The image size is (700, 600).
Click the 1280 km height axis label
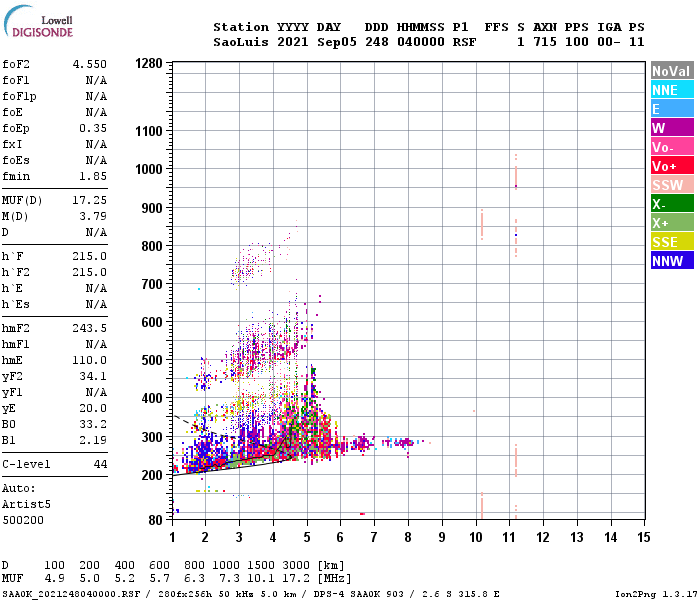pos(149,63)
